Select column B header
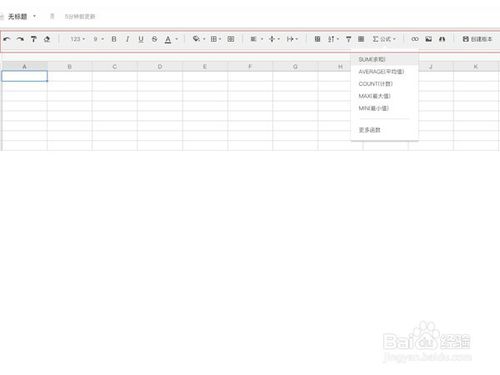Screen dimensions: 500x375 point(70,67)
